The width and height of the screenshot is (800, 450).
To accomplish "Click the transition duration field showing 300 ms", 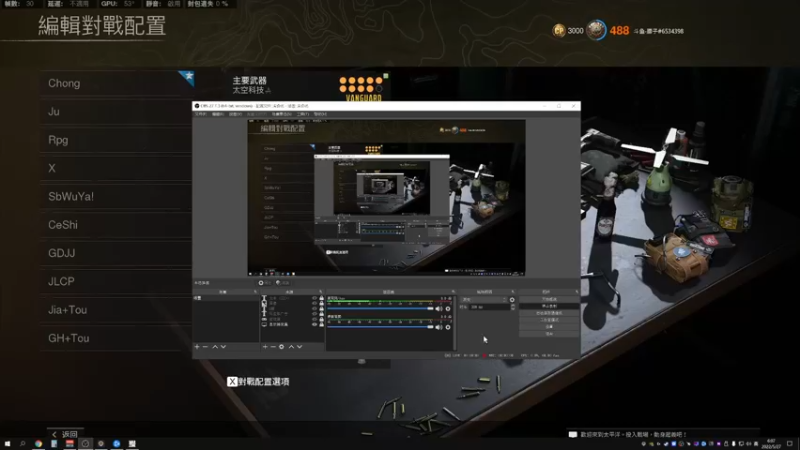I will 489,307.
